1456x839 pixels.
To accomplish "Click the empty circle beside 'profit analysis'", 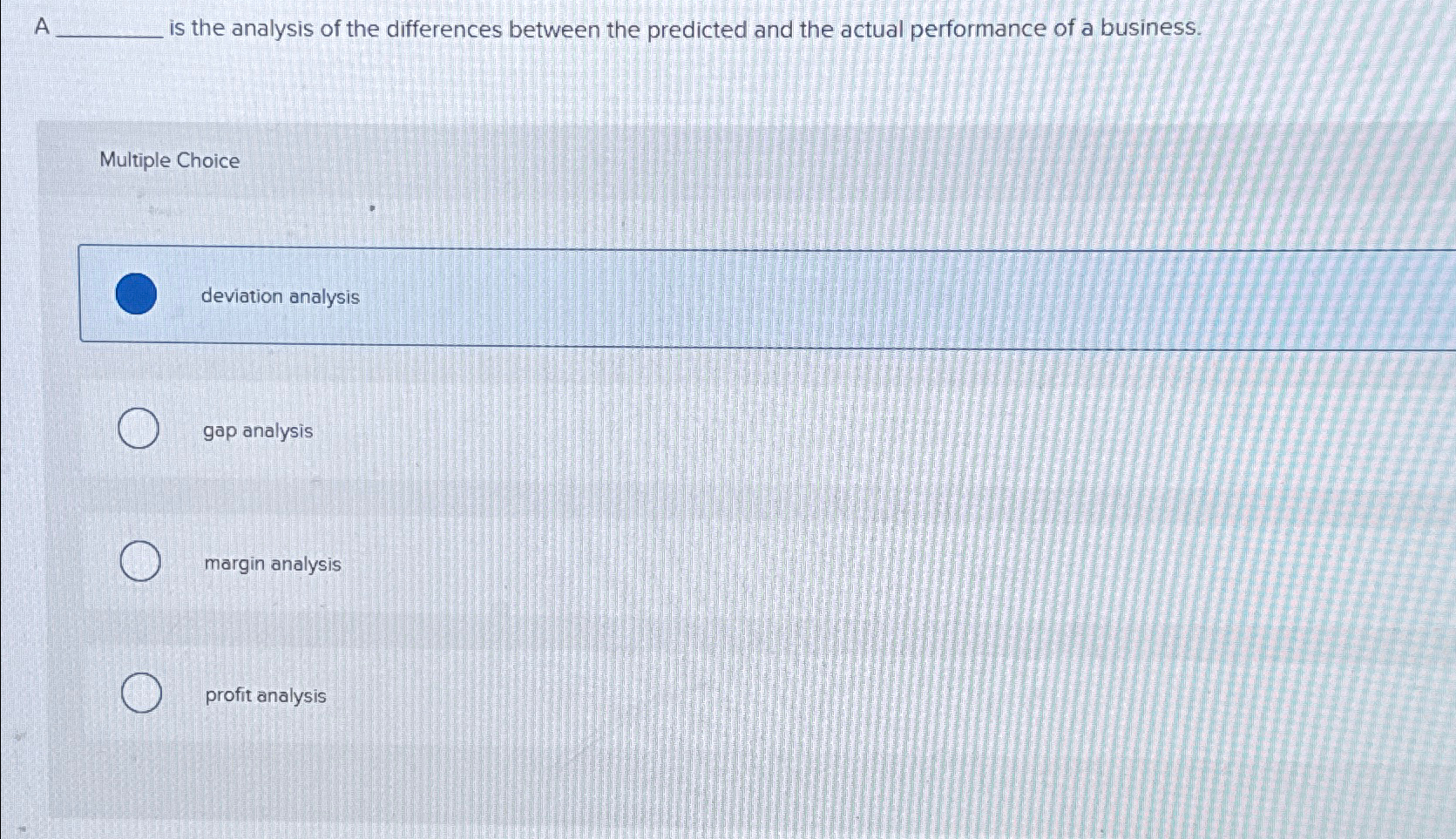I will pyautogui.click(x=141, y=694).
